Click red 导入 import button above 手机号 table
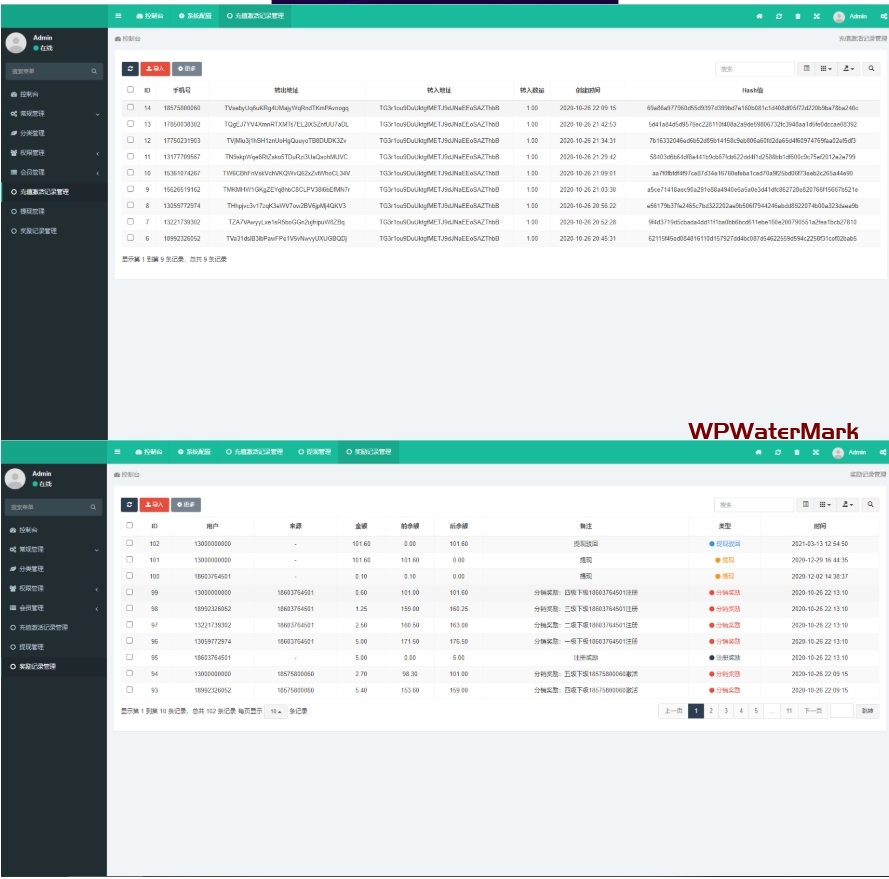This screenshot has width=889, height=879. [x=154, y=69]
